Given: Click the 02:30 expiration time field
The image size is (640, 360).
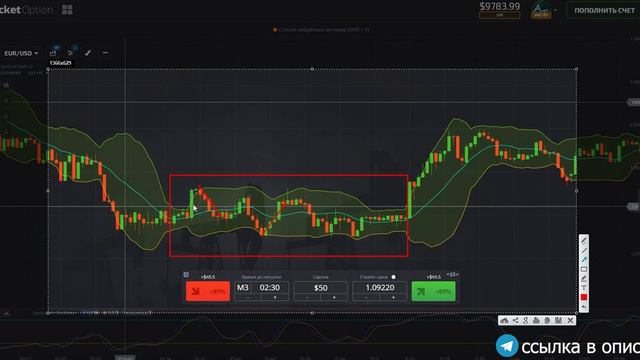Looking at the screenshot, I should coord(270,287).
